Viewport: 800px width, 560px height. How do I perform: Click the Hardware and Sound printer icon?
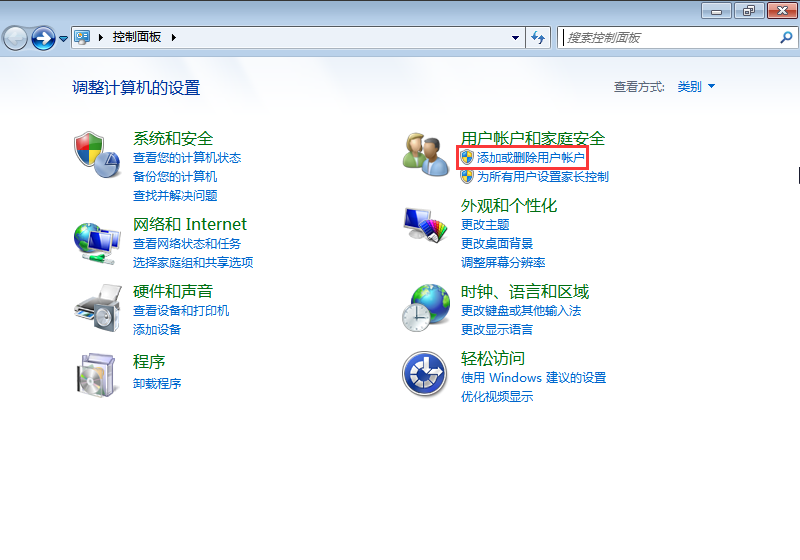click(97, 306)
